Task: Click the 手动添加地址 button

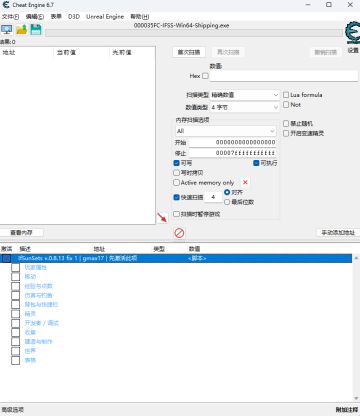Action: [338, 232]
